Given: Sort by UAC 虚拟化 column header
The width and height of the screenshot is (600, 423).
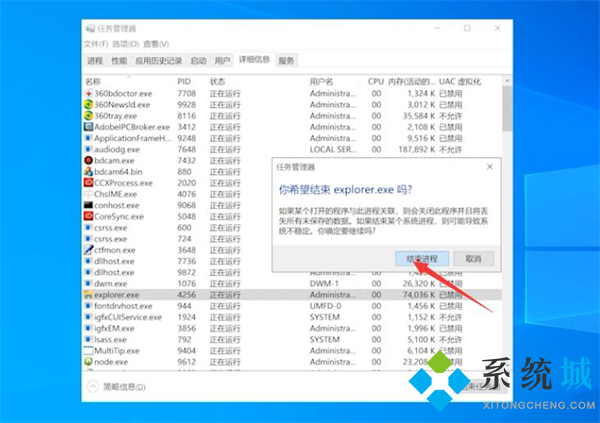Looking at the screenshot, I should coord(460,82).
